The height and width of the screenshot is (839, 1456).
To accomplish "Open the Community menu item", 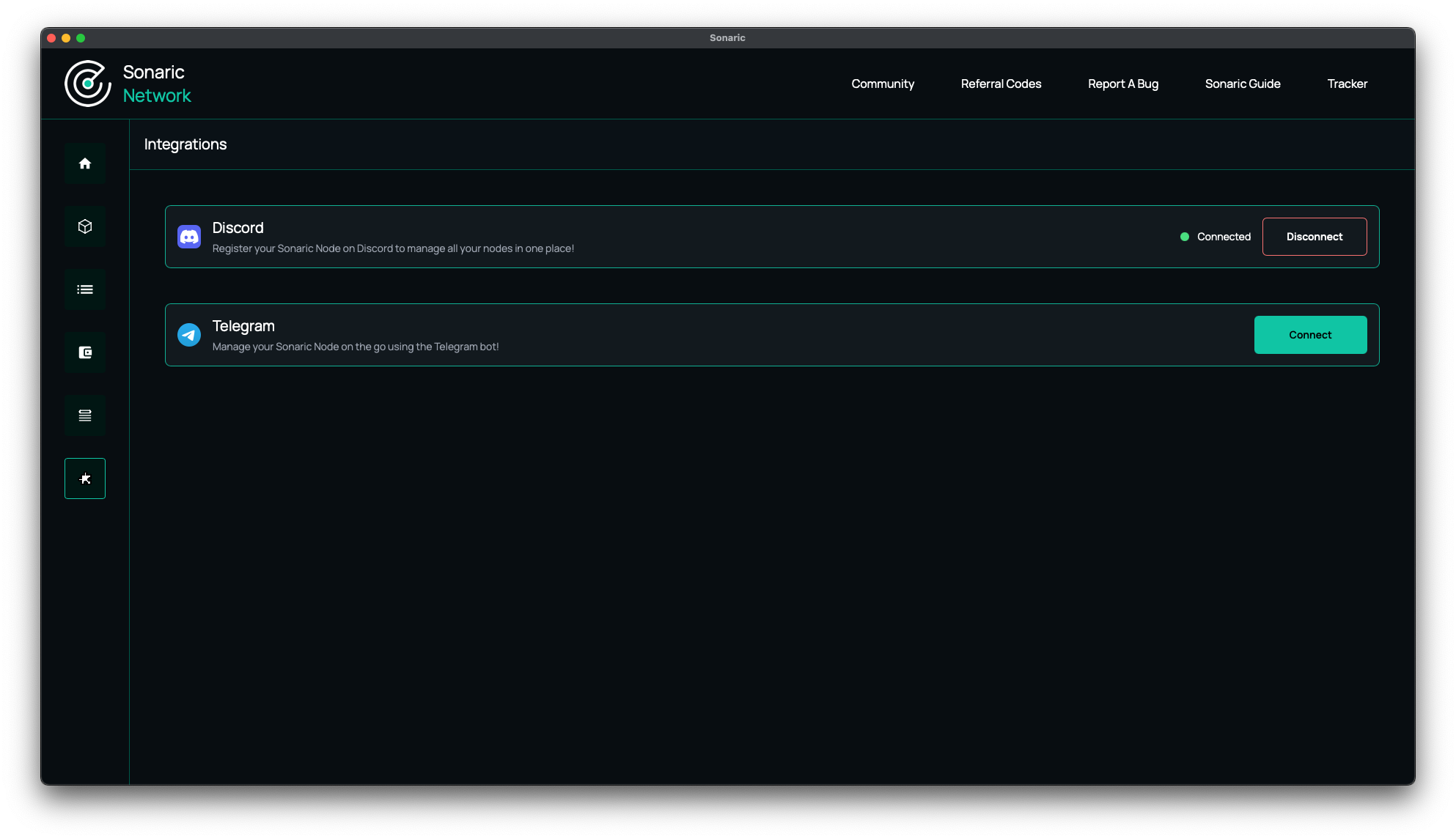I will (883, 84).
